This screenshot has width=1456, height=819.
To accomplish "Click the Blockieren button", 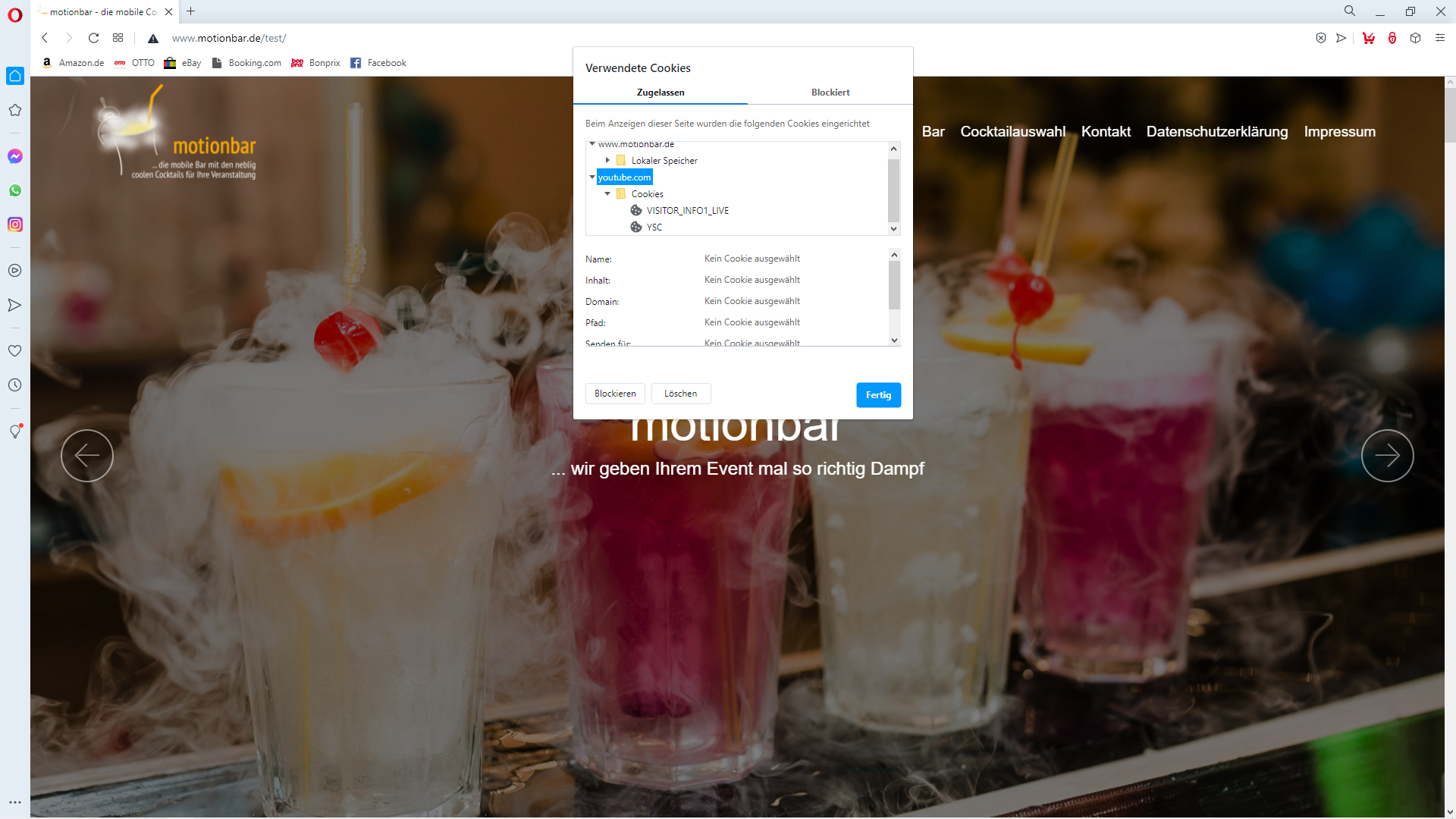I will [x=614, y=394].
